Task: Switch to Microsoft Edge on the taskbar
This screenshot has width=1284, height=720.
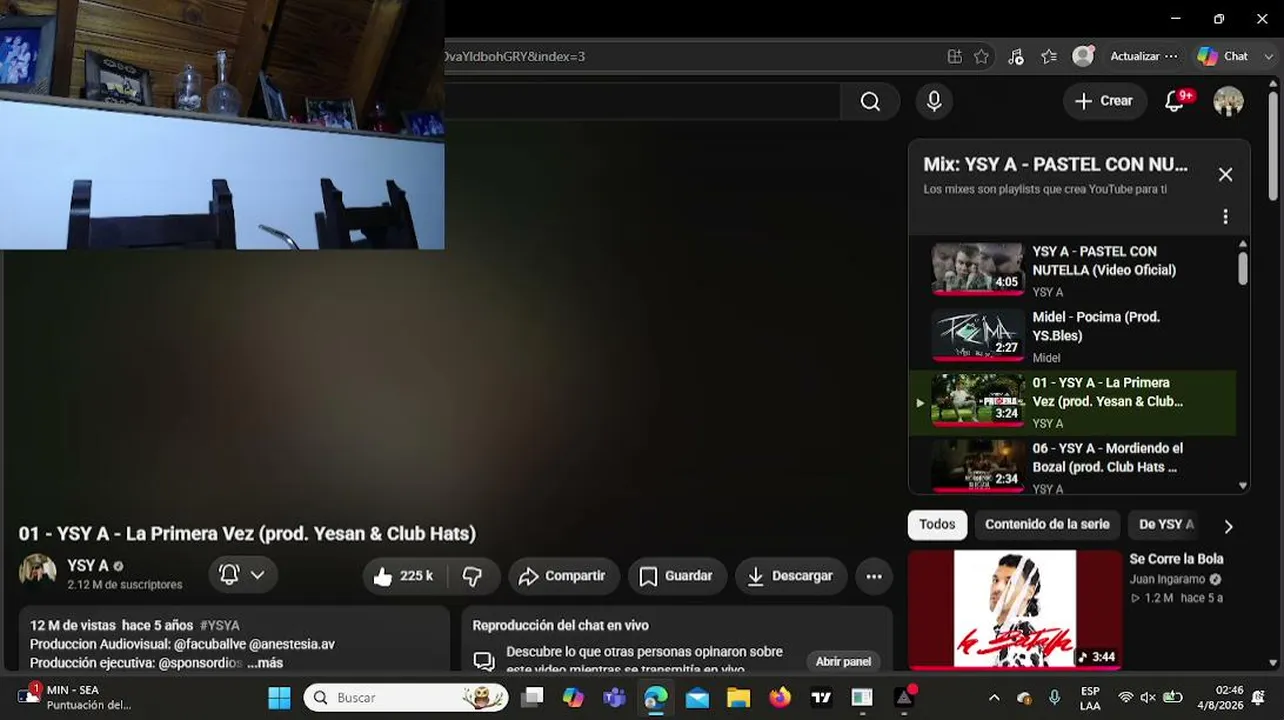Action: tap(656, 697)
